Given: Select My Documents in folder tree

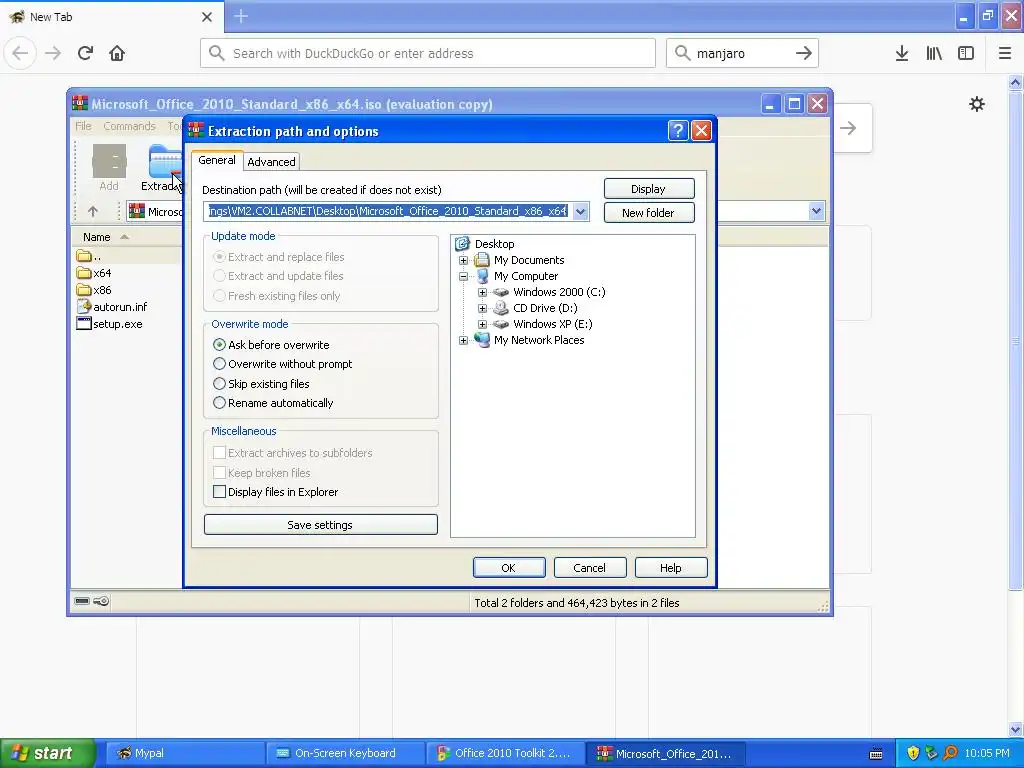Looking at the screenshot, I should point(529,260).
